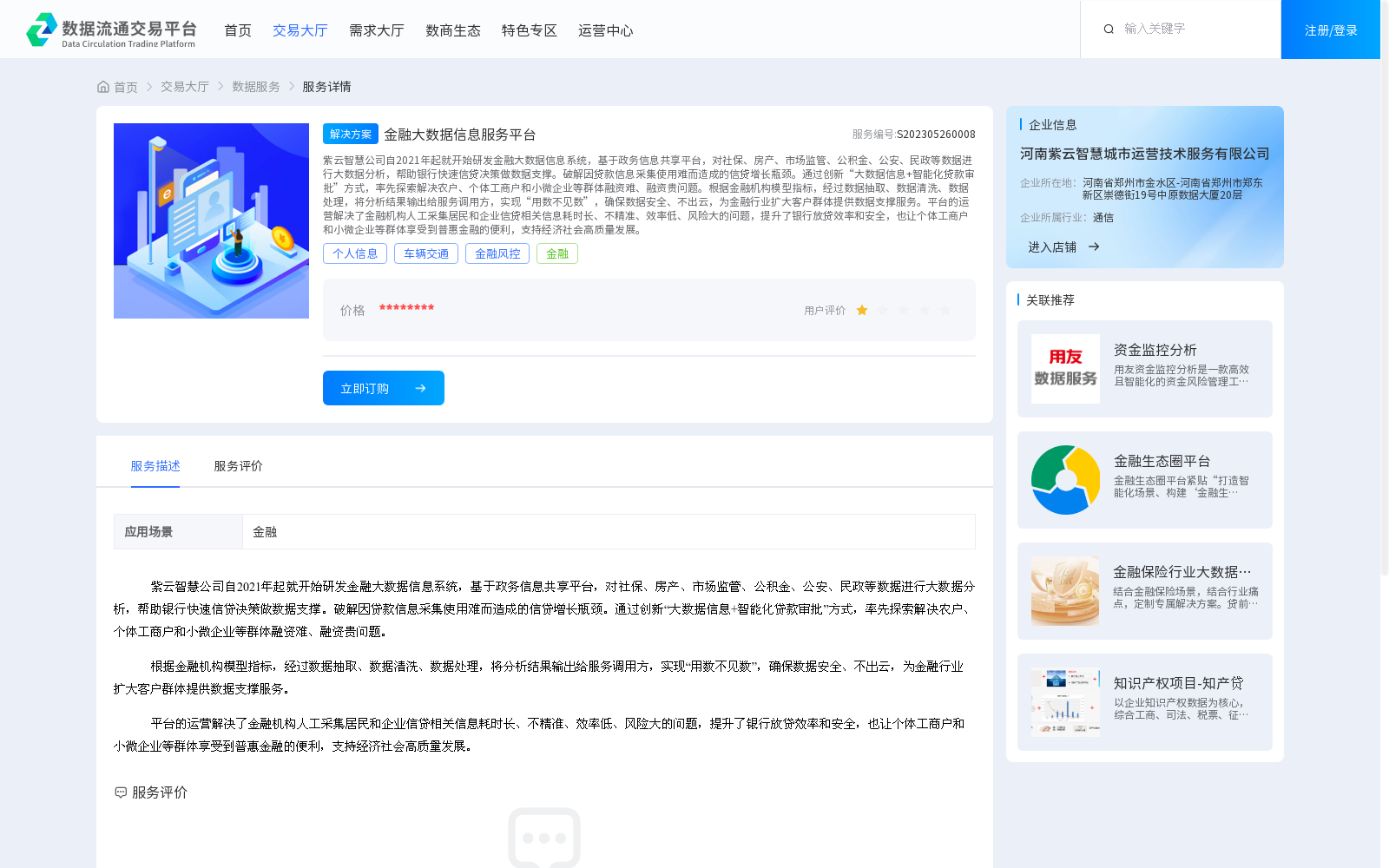The image size is (1389, 868).
Task: Click the title 金融大数据信息服务平台
Action: point(460,135)
